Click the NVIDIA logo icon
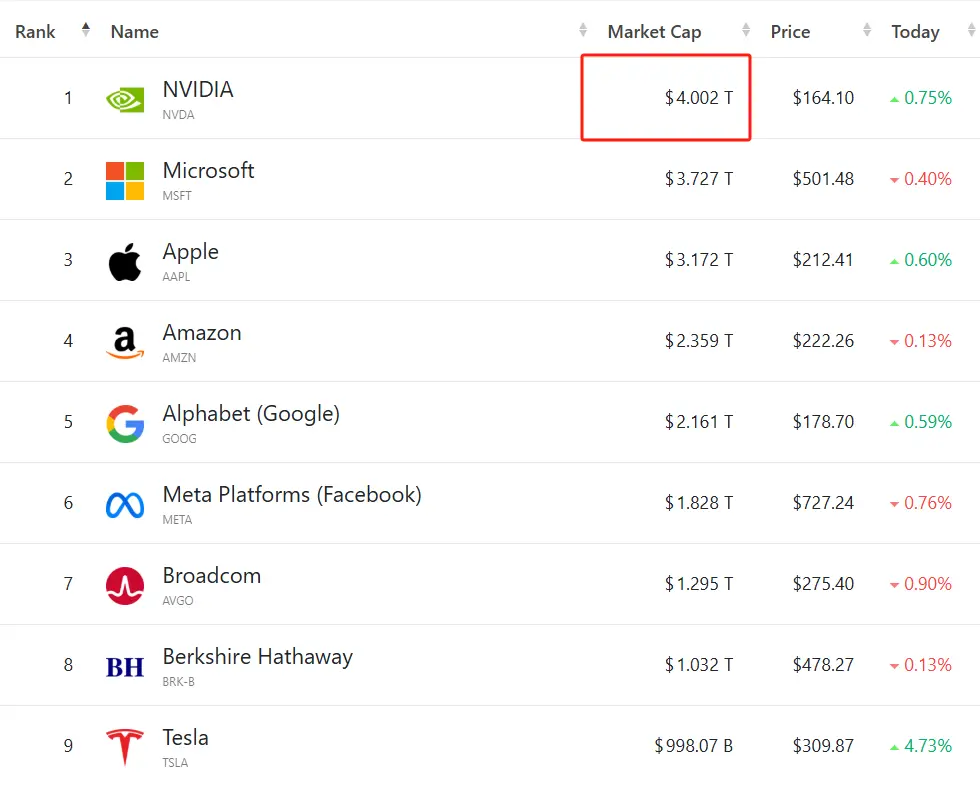Screen dimensions: 980x786 tap(125, 99)
